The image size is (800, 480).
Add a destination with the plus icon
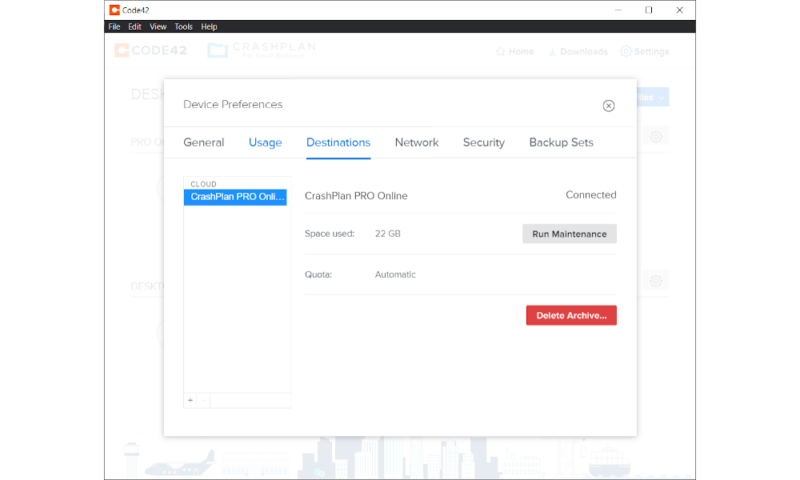[x=190, y=400]
